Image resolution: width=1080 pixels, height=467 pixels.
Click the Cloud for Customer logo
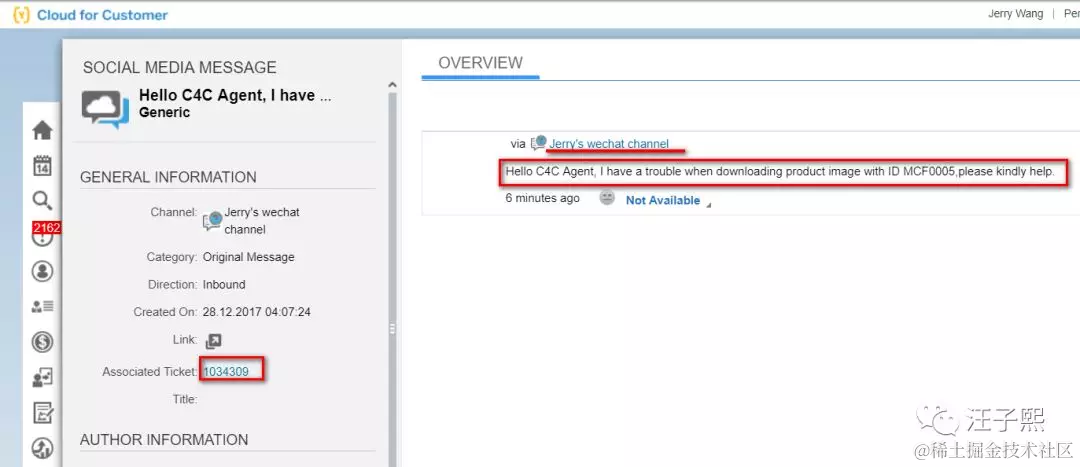90,14
